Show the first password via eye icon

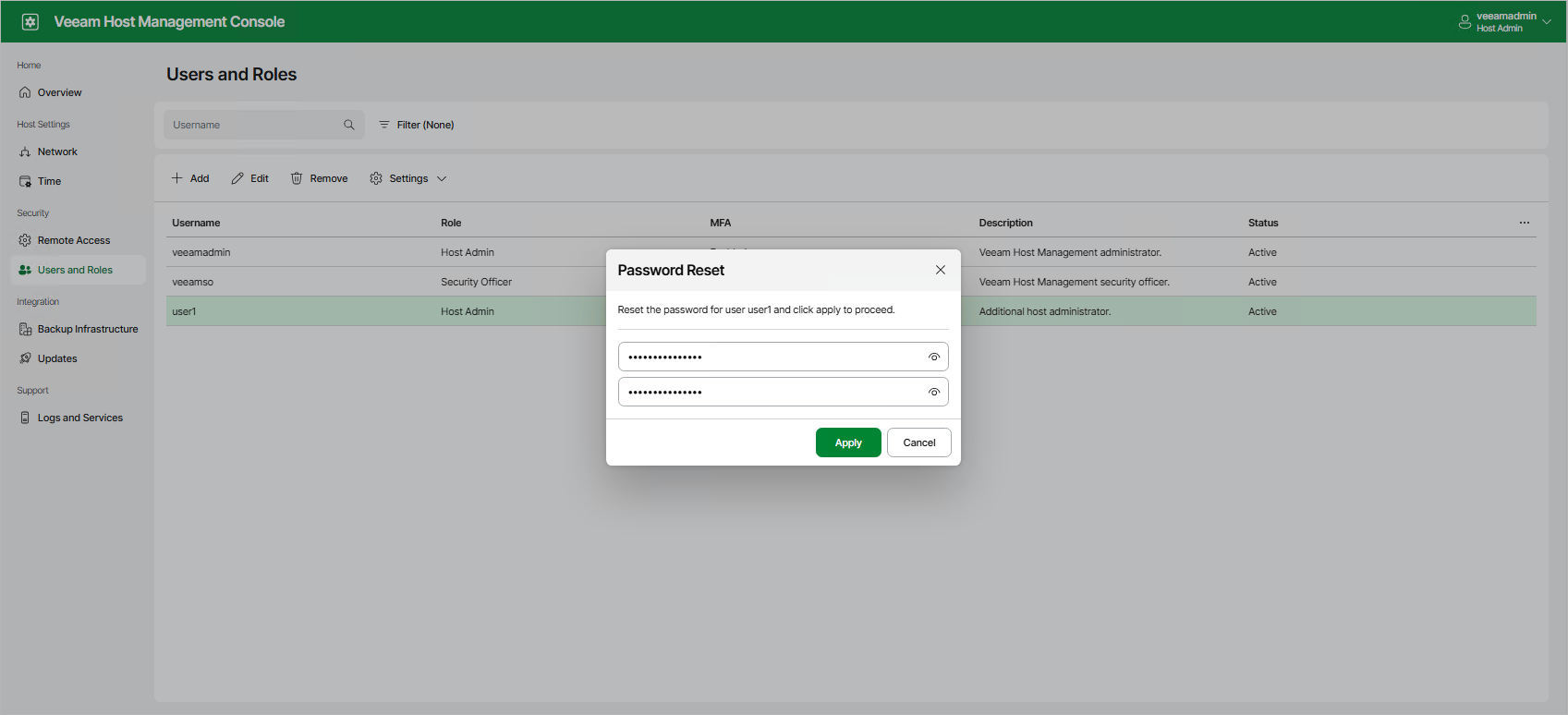934,357
